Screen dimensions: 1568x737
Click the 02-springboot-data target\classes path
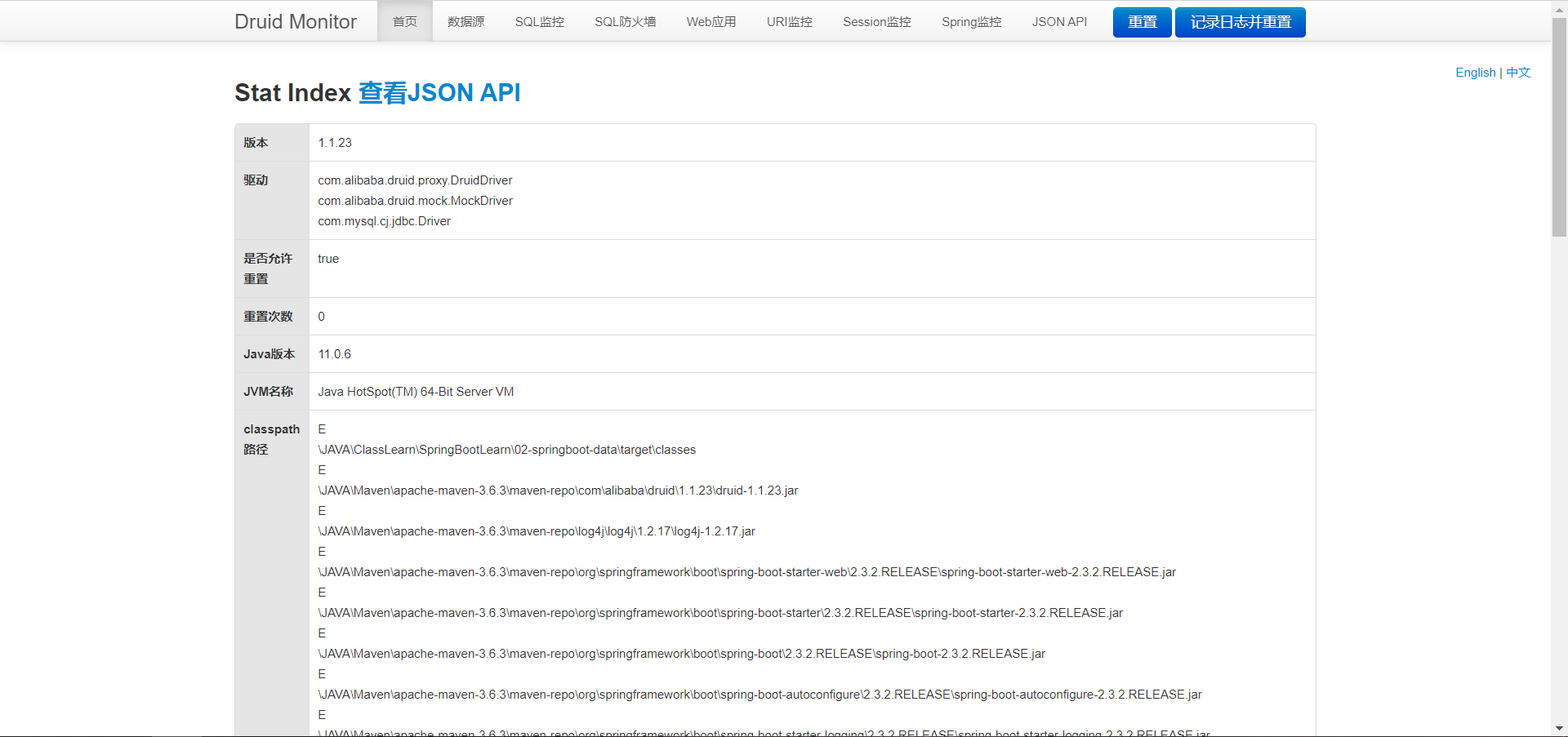pyautogui.click(x=507, y=450)
